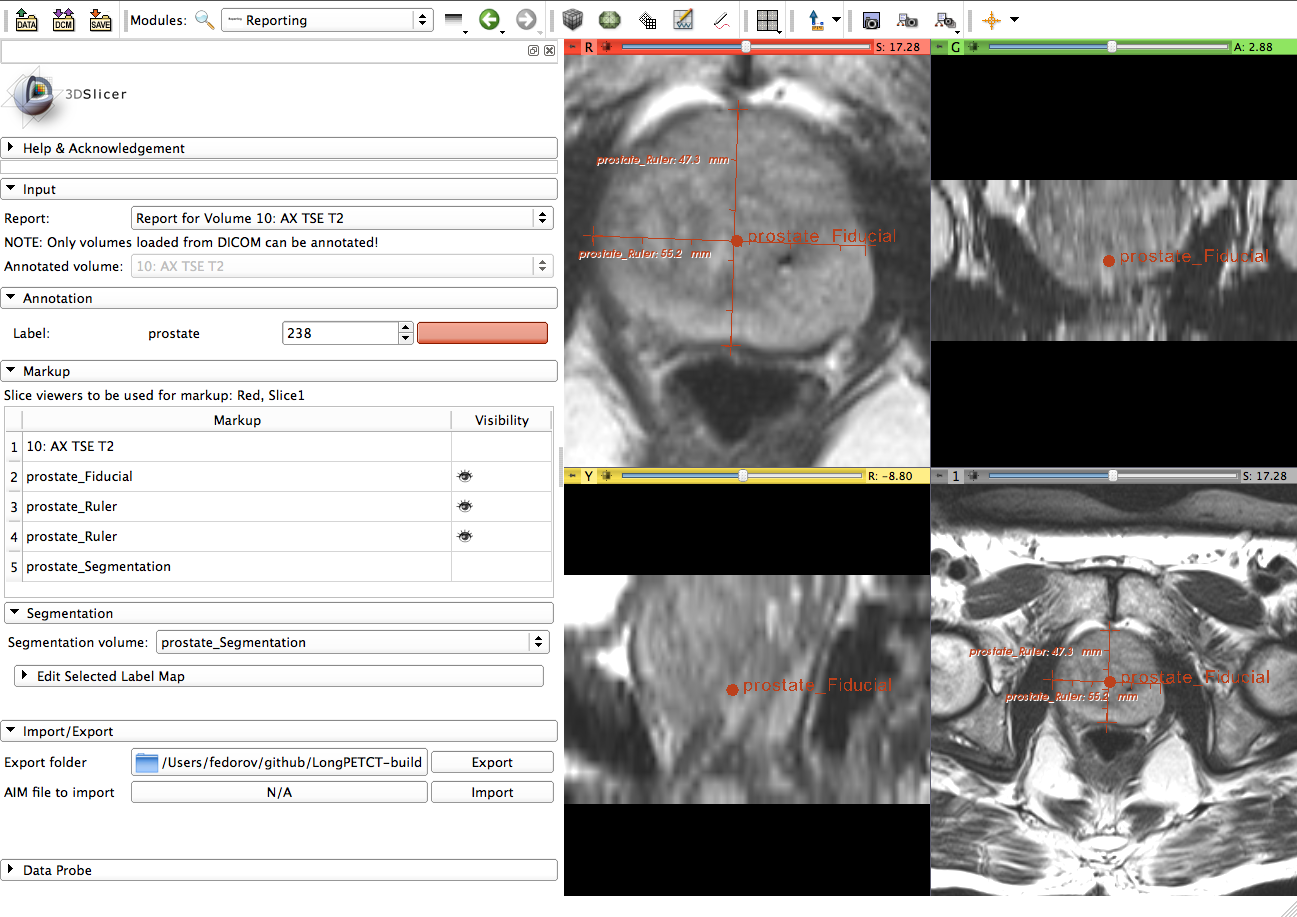Click the salmon label color swatch
This screenshot has width=1297, height=917.
pos(482,333)
